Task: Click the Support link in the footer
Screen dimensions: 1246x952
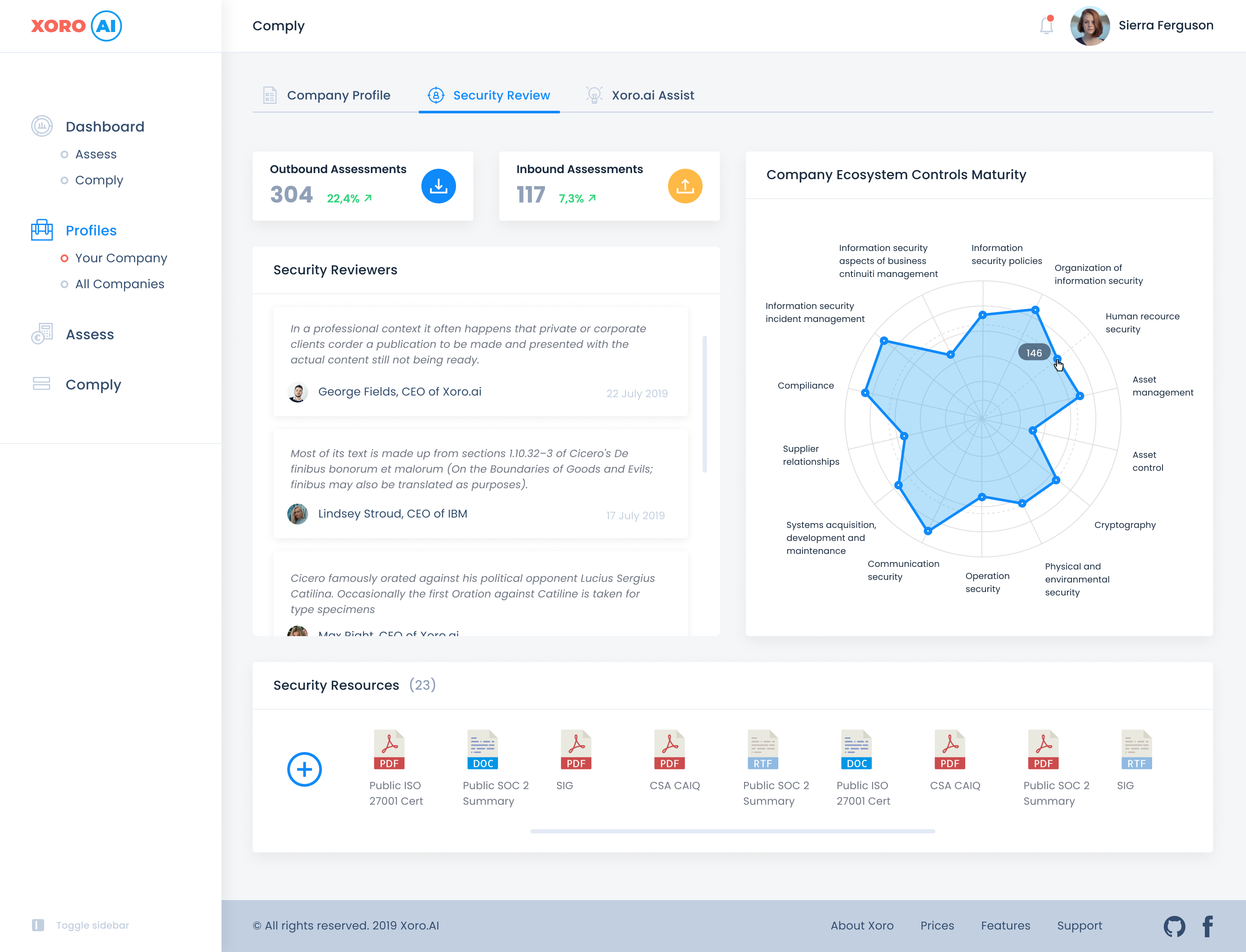Action: click(x=1079, y=925)
